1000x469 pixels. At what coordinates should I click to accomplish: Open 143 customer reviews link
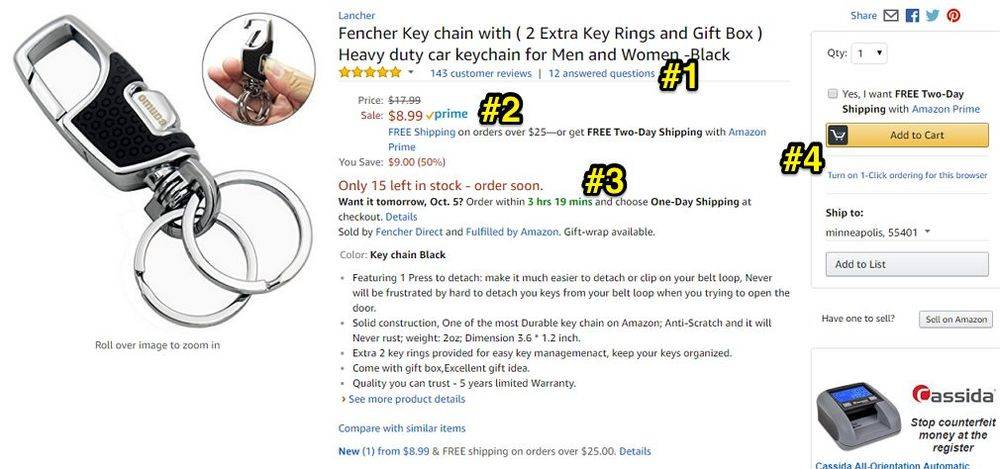pyautogui.click(x=481, y=73)
